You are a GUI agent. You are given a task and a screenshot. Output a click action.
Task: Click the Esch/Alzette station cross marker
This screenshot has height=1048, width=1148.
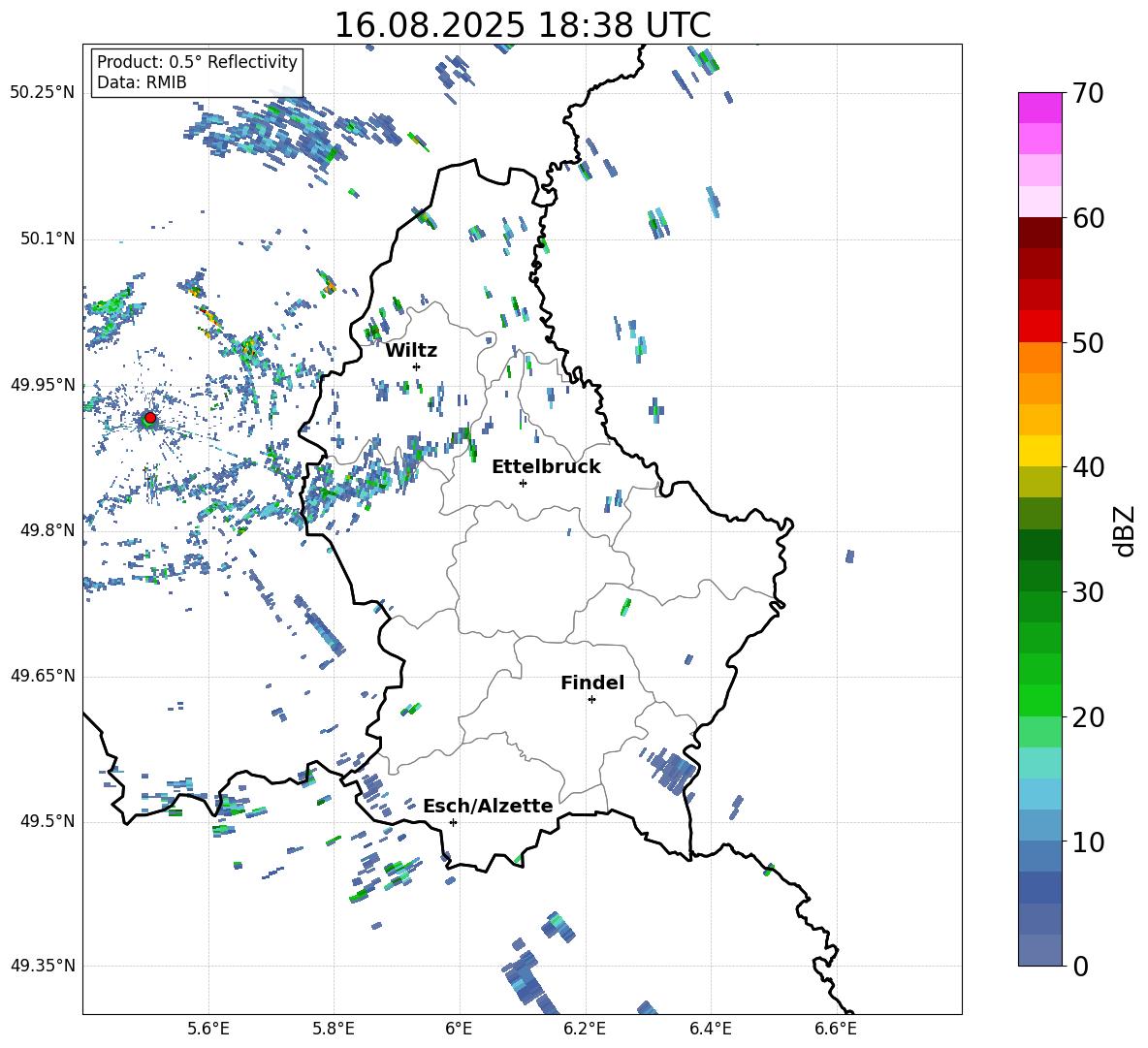click(x=453, y=822)
